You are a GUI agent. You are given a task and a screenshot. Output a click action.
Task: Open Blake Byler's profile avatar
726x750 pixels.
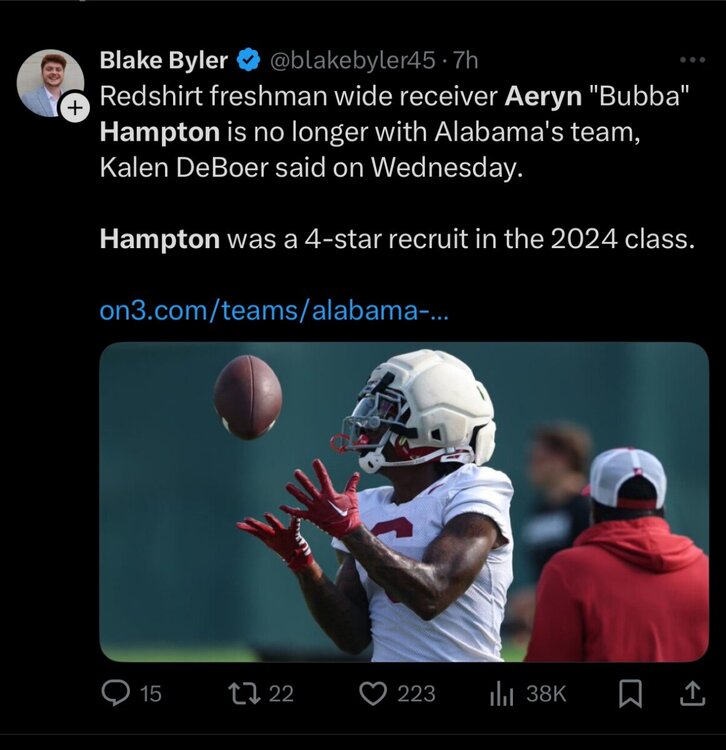coord(49,81)
